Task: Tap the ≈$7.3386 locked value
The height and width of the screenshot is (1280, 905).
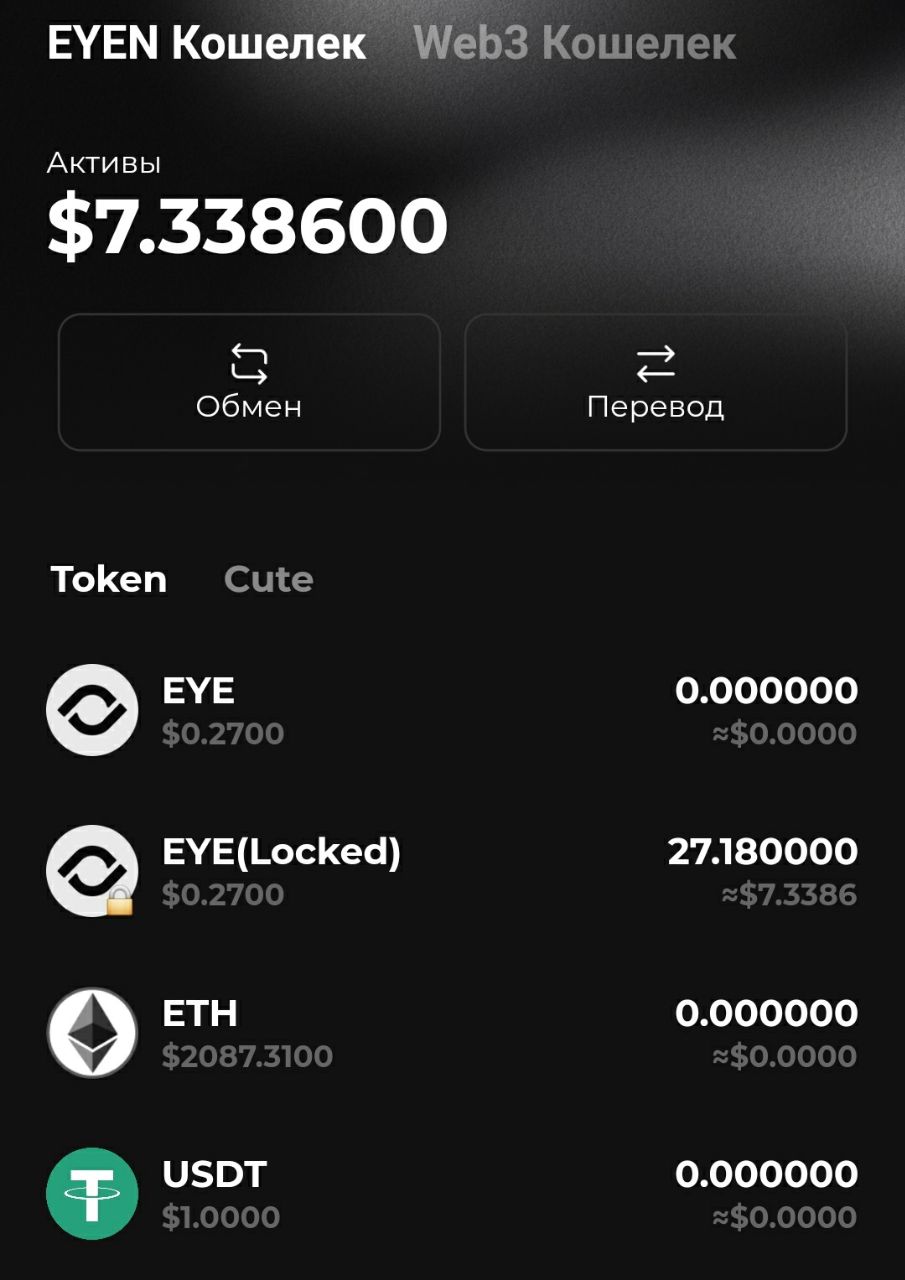Action: pyautogui.click(x=789, y=894)
